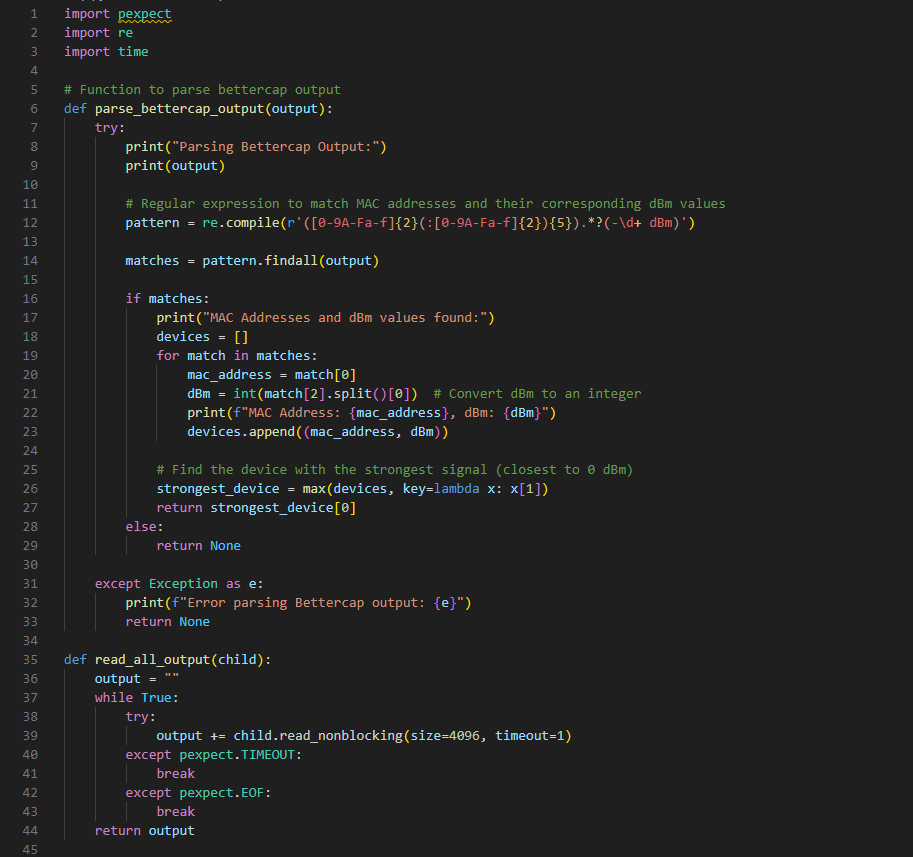Click line number 45 in the gutter
This screenshot has height=857, width=913.
tap(30, 849)
